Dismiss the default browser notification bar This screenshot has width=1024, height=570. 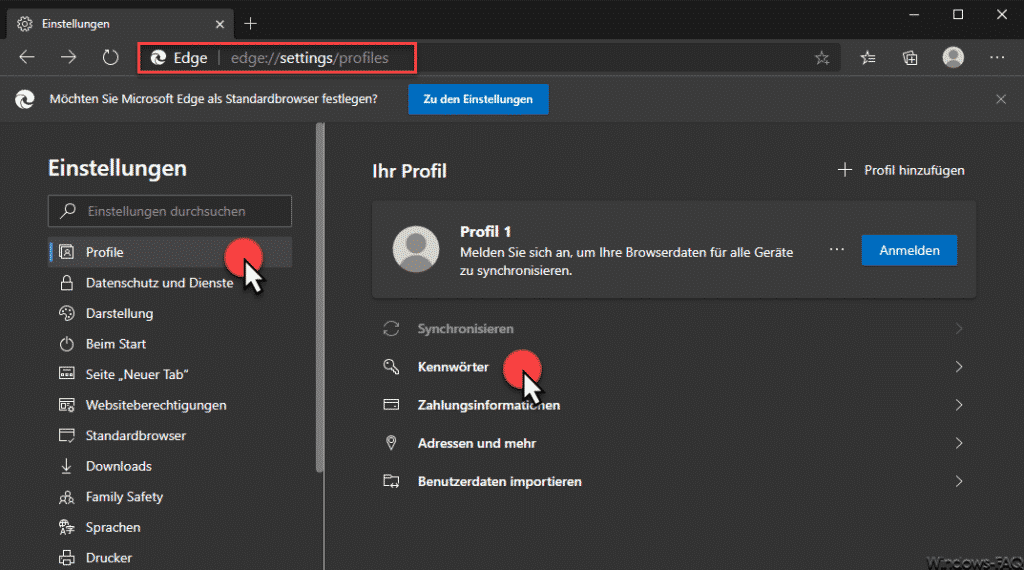click(1000, 99)
